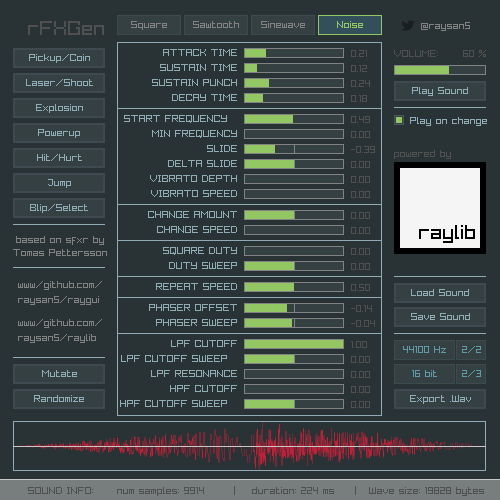Viewport: 500px width, 500px height.
Task: Open the 44100 Hz sample rate selector
Action: coord(424,350)
